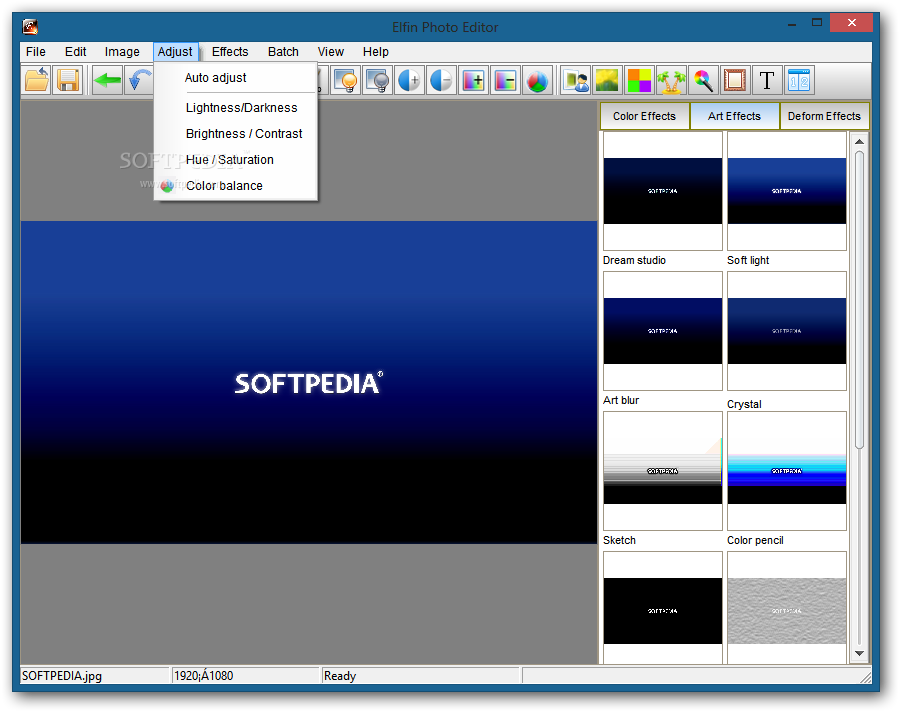
Task: Close the Elfin Photo Editor window
Action: (x=852, y=23)
